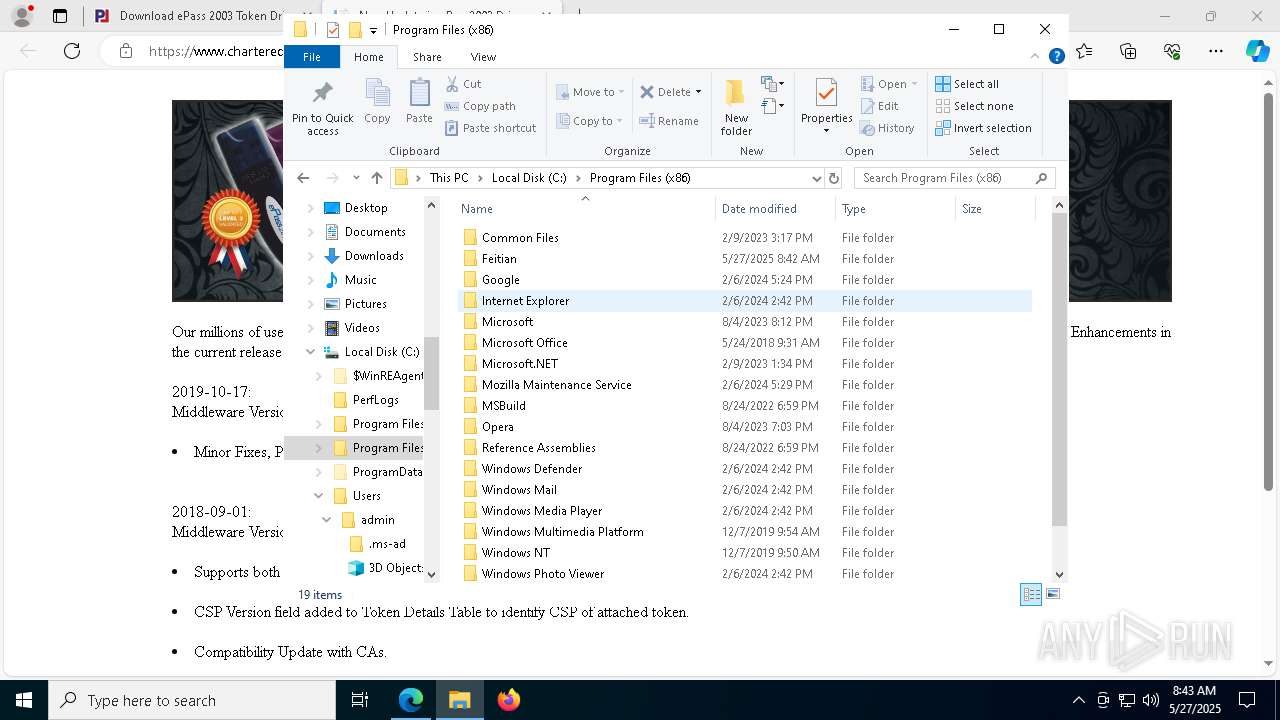Switch to the Share ribbon tab

pyautogui.click(x=427, y=57)
